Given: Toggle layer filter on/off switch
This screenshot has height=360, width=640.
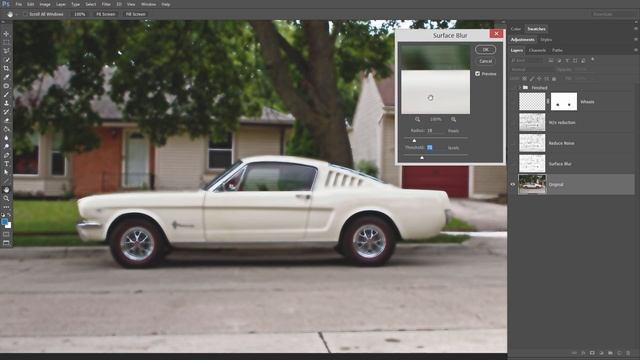Looking at the screenshot, I should (593, 60).
